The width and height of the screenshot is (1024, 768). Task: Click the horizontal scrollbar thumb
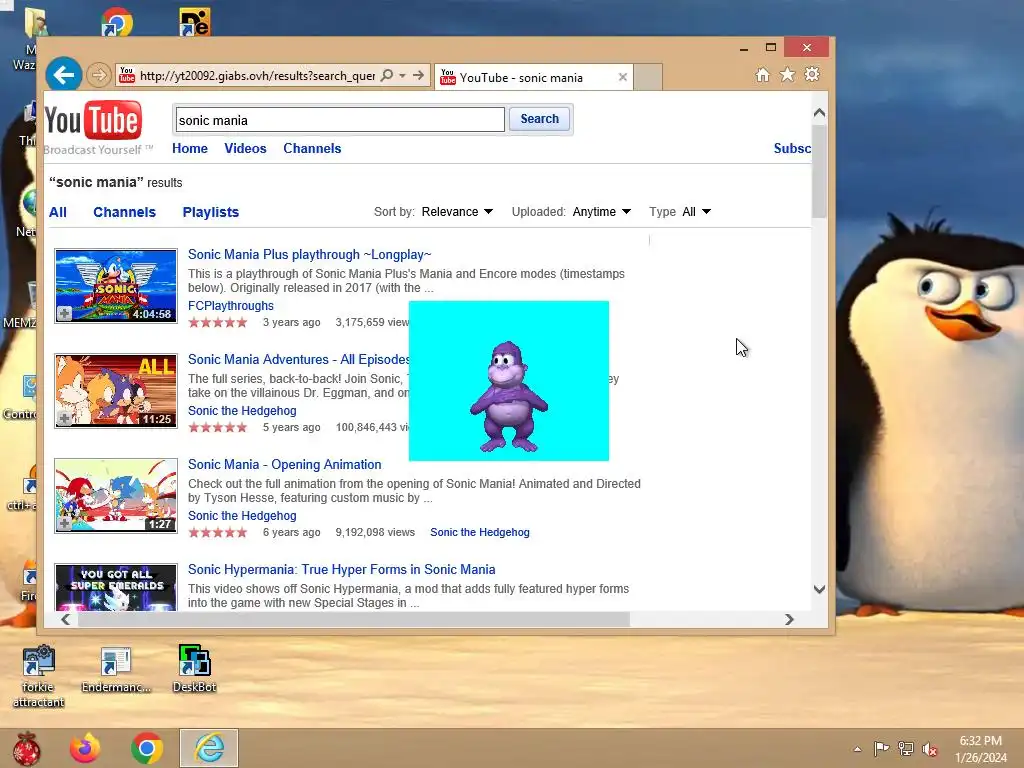pos(354,619)
